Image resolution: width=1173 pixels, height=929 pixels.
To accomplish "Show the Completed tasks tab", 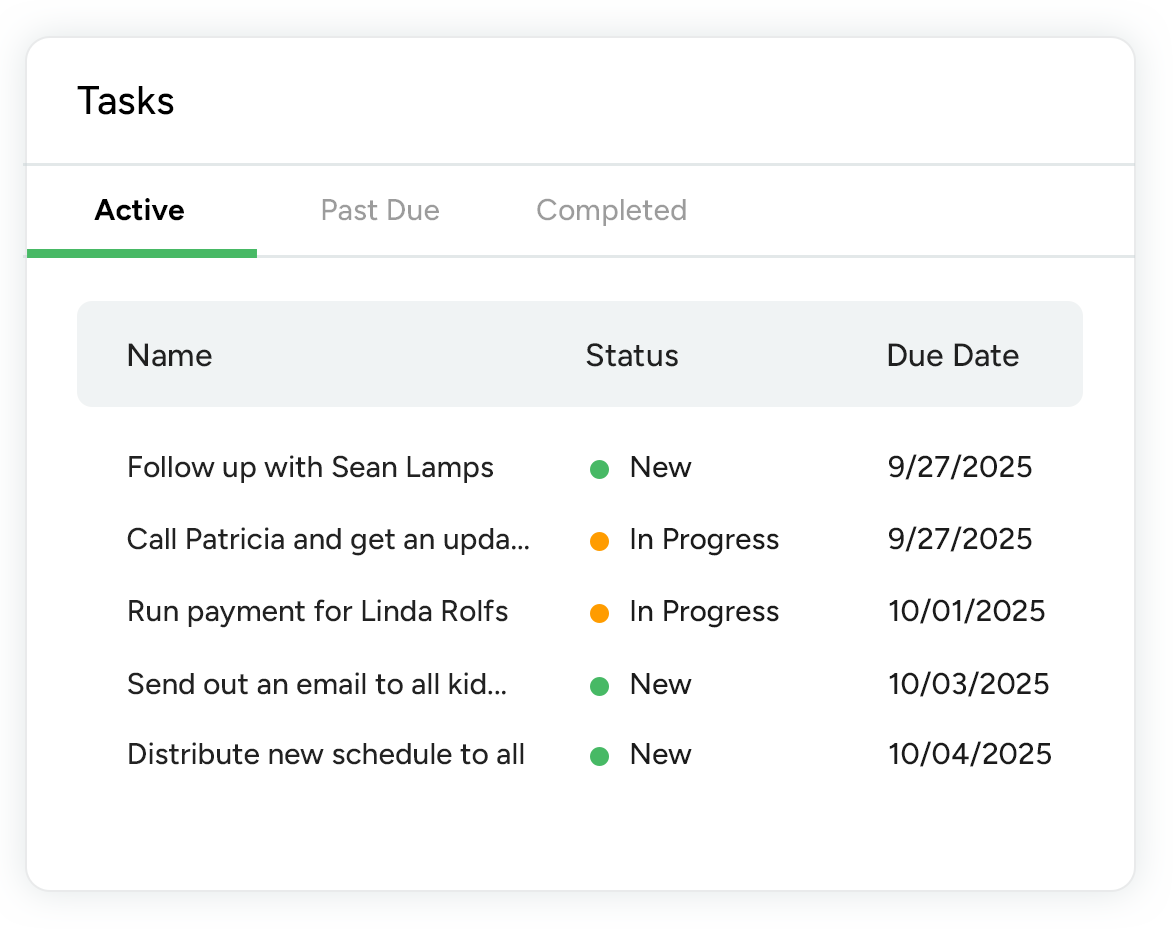I will click(611, 211).
